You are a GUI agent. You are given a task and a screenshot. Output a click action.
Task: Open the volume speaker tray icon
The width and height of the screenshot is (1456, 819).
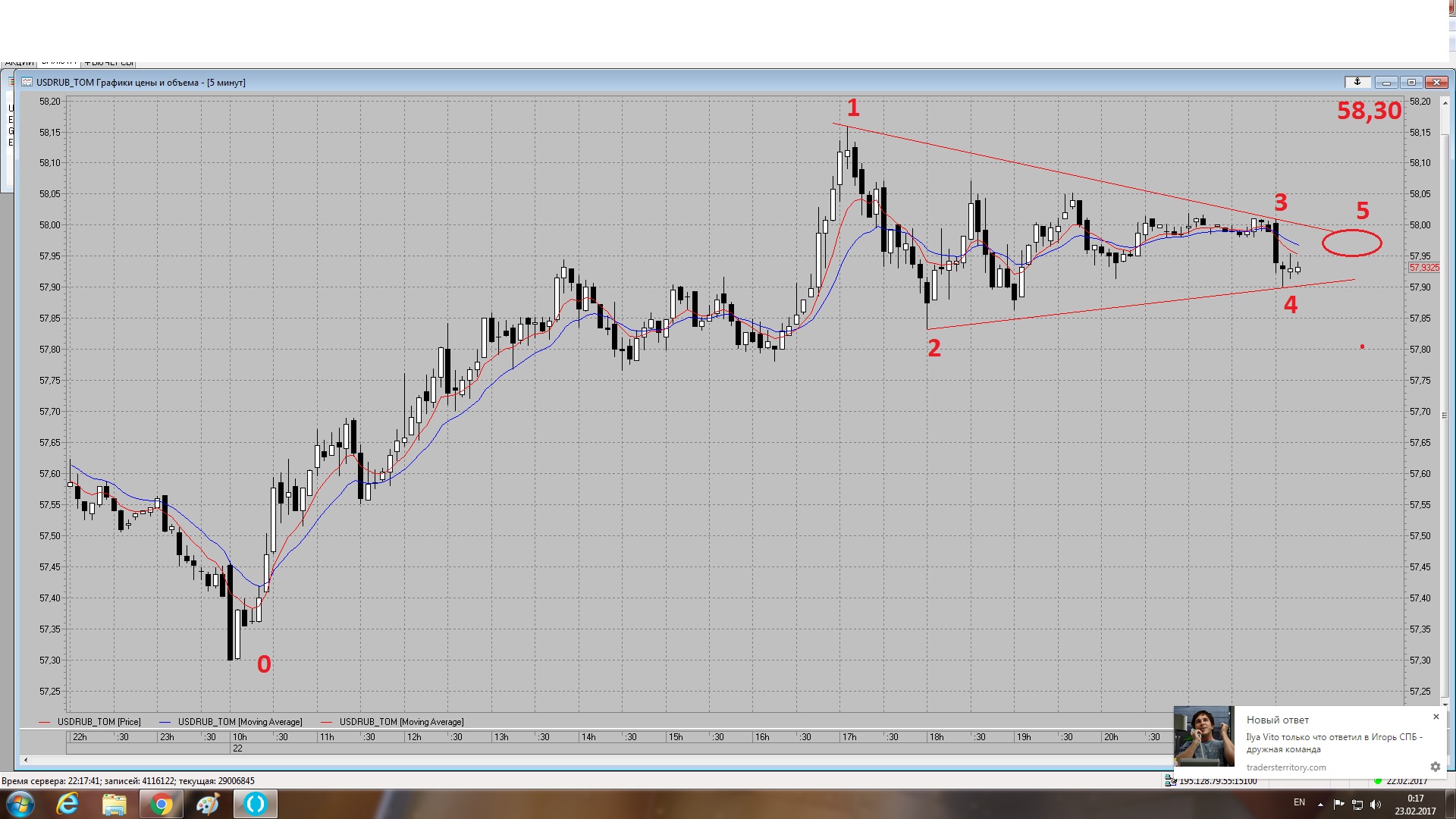[x=1376, y=805]
